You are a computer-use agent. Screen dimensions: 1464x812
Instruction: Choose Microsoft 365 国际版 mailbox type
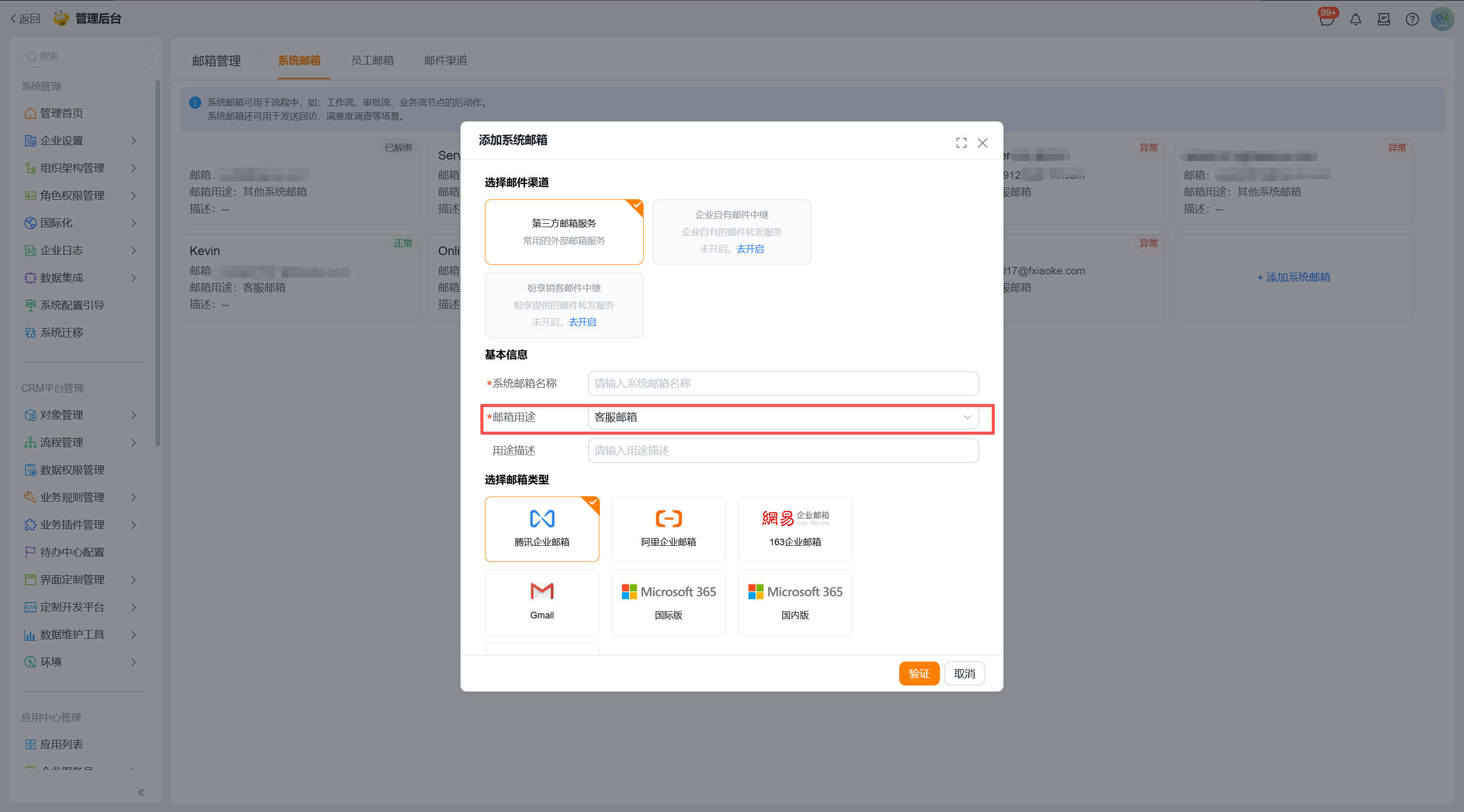point(668,602)
